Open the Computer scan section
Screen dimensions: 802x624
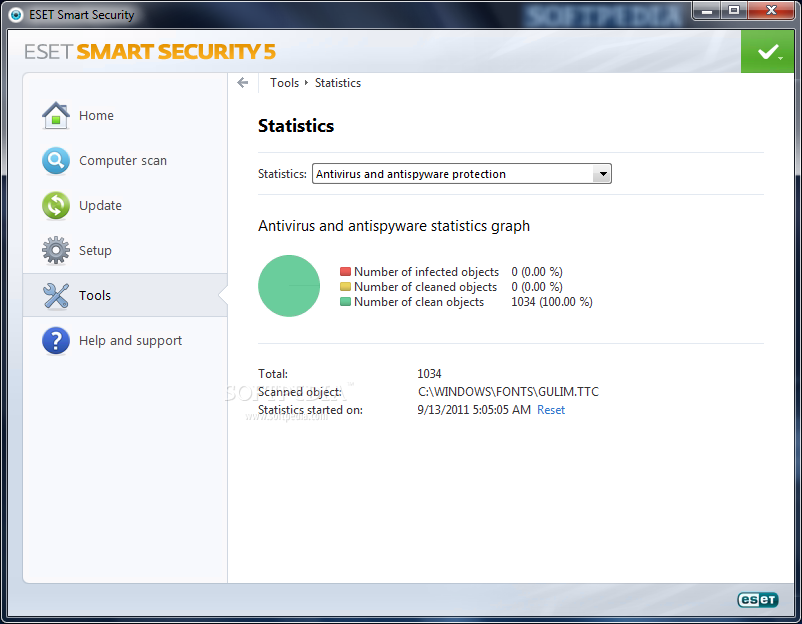(123, 161)
